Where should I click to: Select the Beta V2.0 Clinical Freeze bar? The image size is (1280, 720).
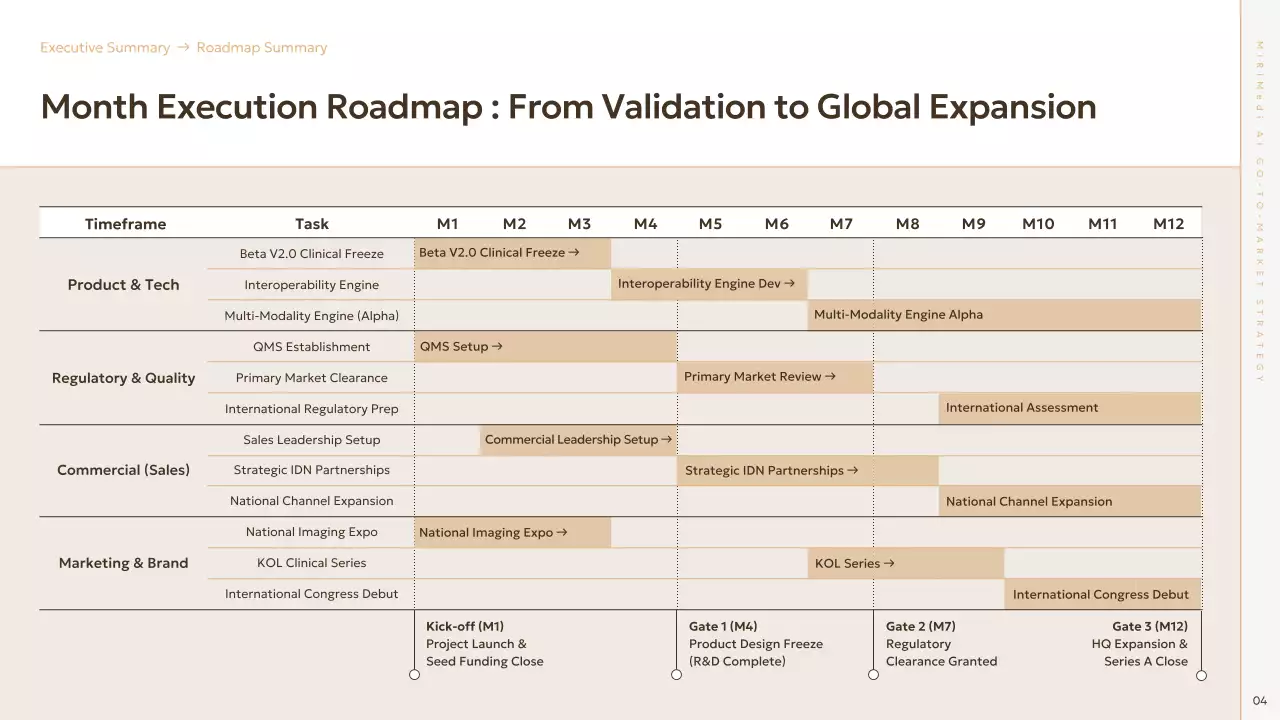(512, 254)
